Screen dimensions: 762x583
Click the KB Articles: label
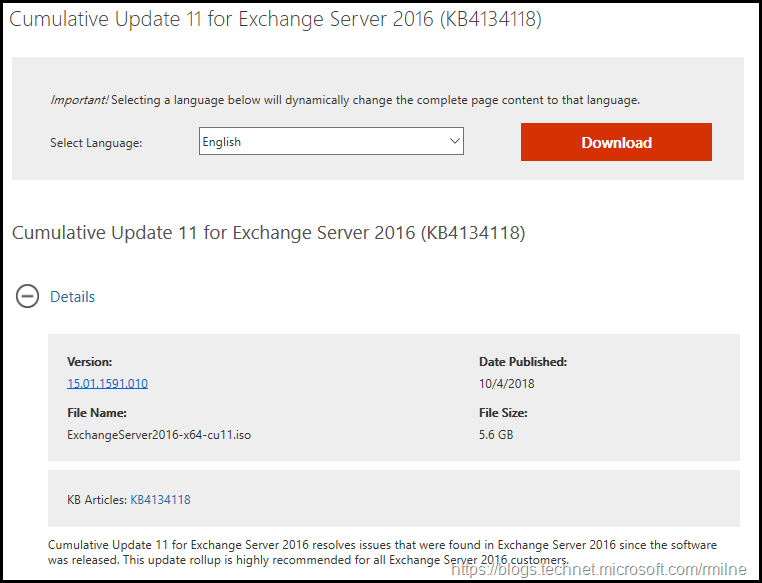click(97, 499)
